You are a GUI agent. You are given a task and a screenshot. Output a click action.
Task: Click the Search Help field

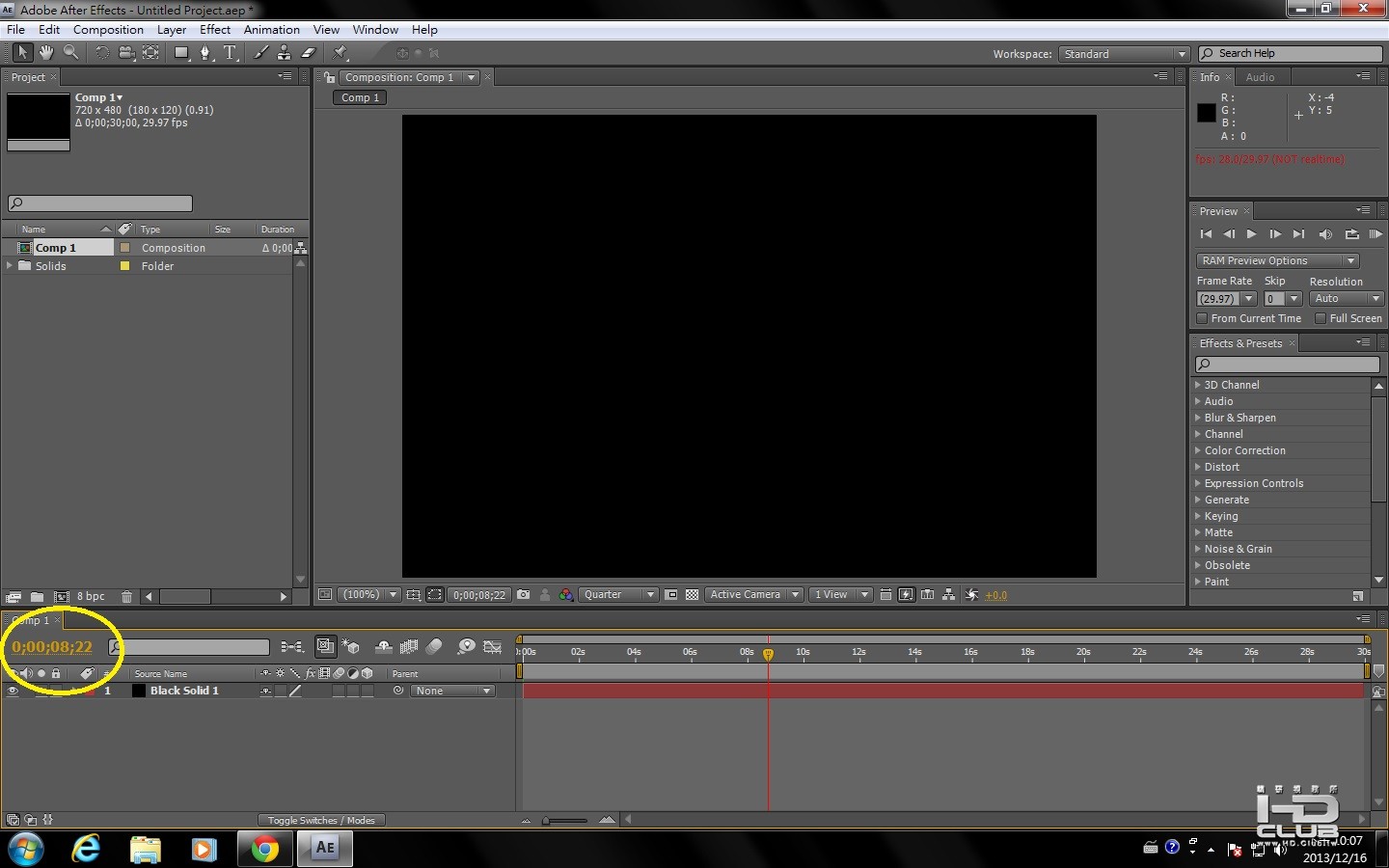pos(1291,54)
